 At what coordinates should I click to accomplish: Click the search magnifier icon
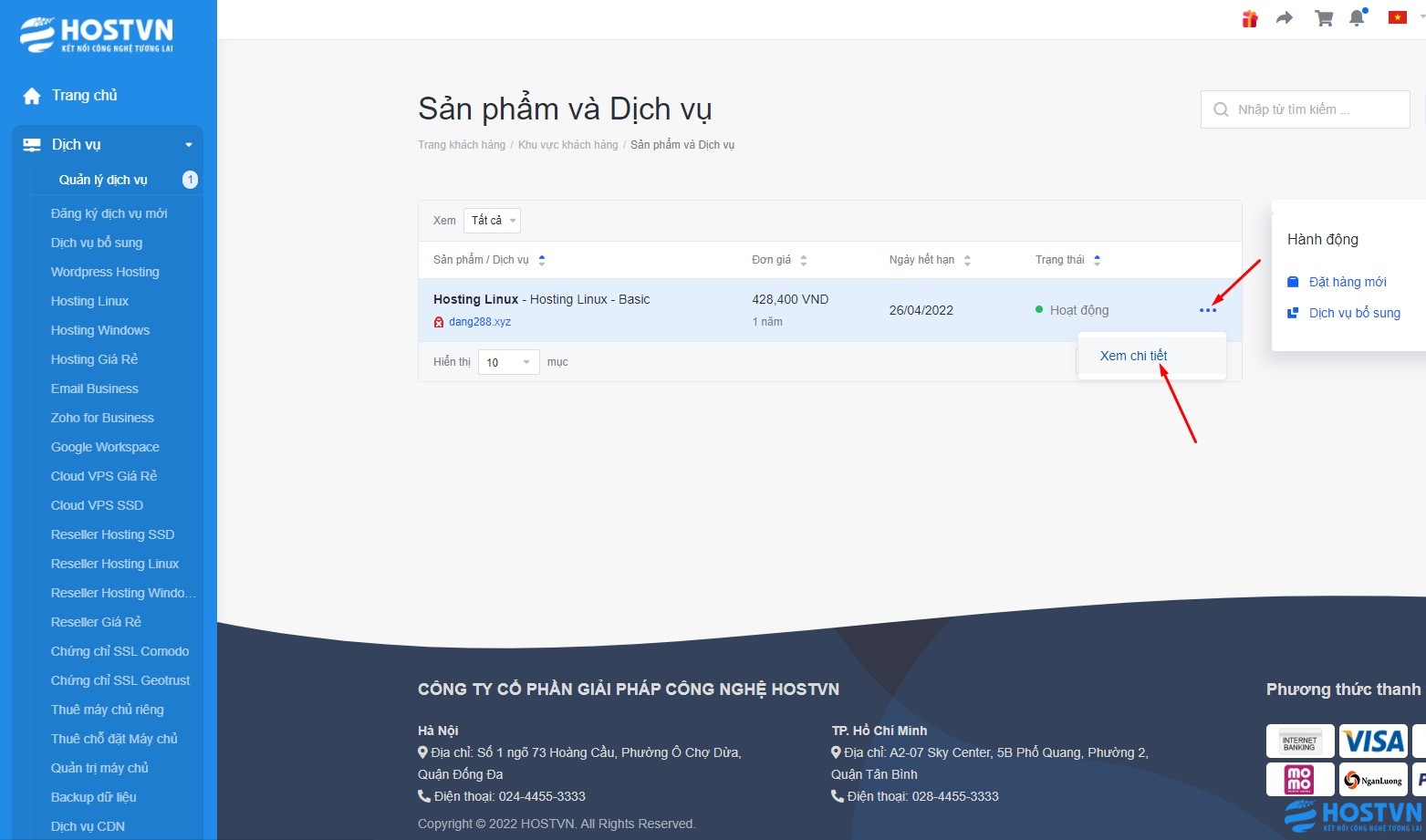[x=1221, y=109]
